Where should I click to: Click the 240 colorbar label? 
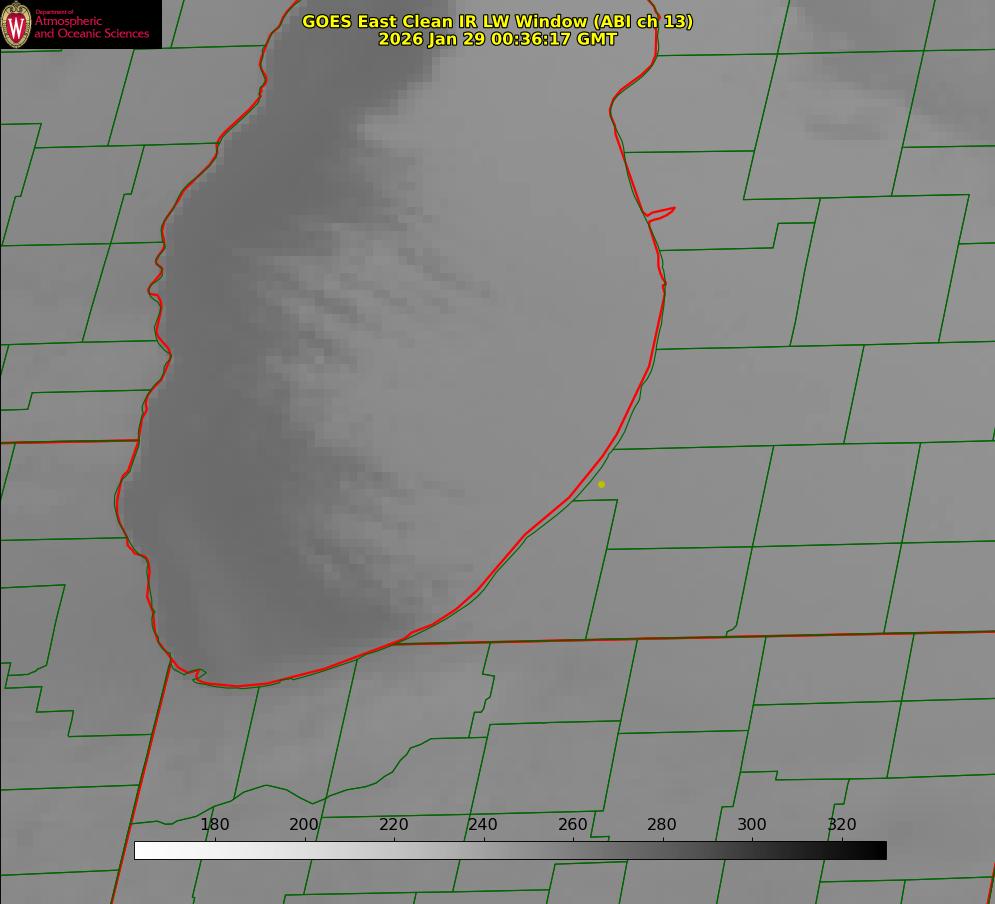483,825
